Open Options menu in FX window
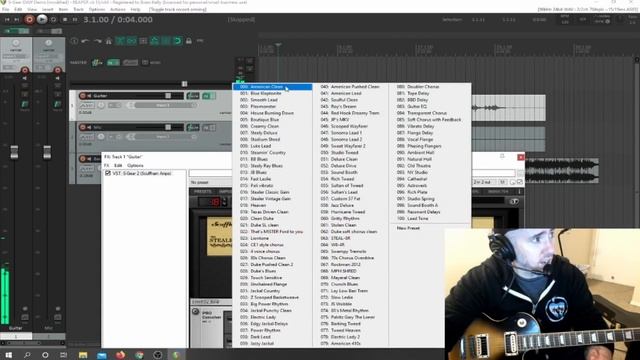The image size is (640, 360). (x=135, y=165)
